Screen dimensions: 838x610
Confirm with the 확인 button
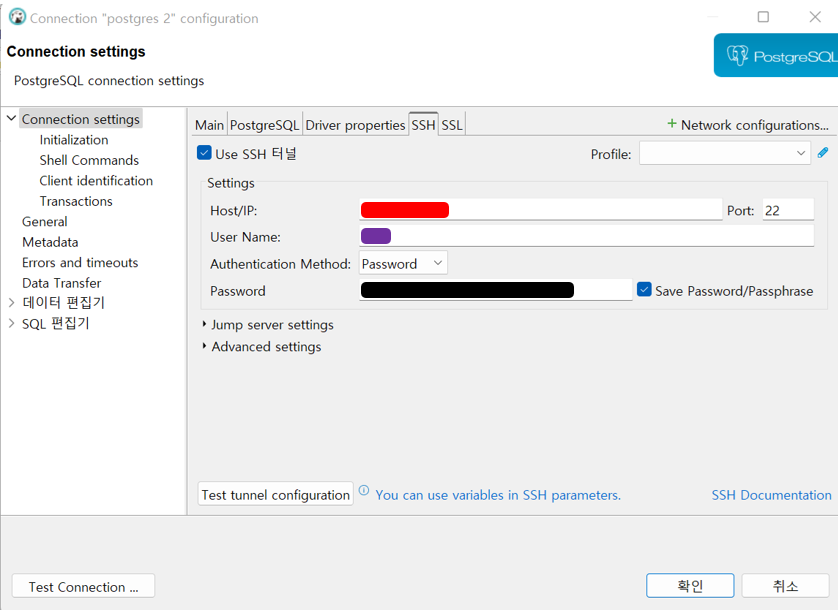(690, 586)
